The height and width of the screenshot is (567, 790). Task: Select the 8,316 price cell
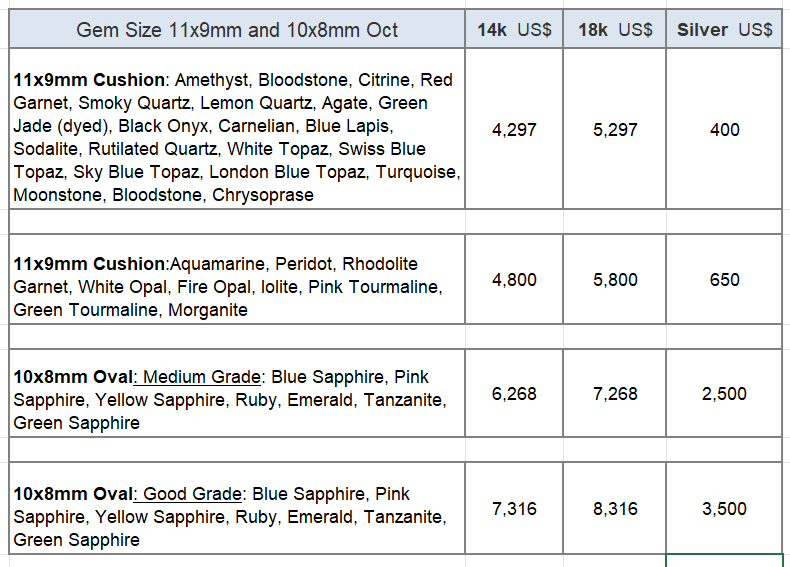click(x=615, y=509)
